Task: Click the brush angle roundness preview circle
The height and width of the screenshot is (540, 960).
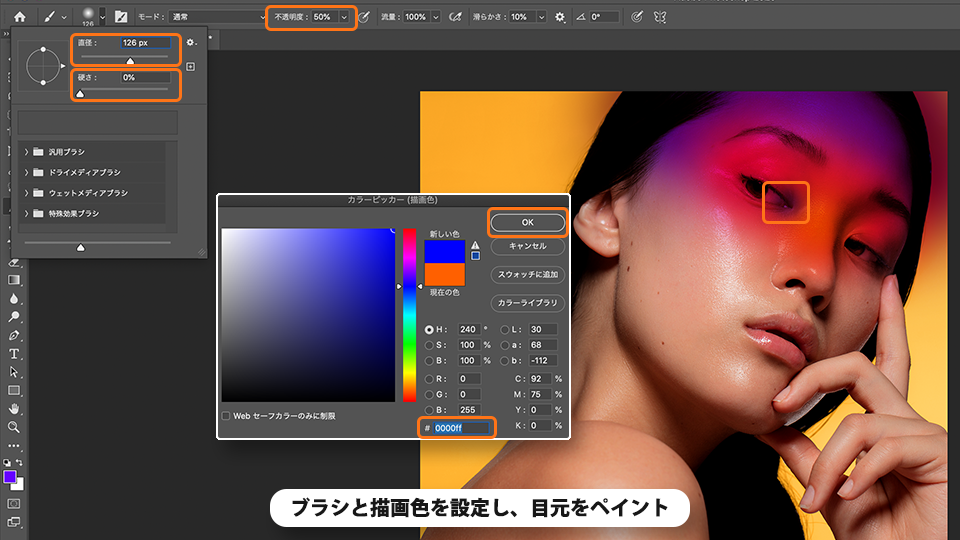Action: coord(43,66)
